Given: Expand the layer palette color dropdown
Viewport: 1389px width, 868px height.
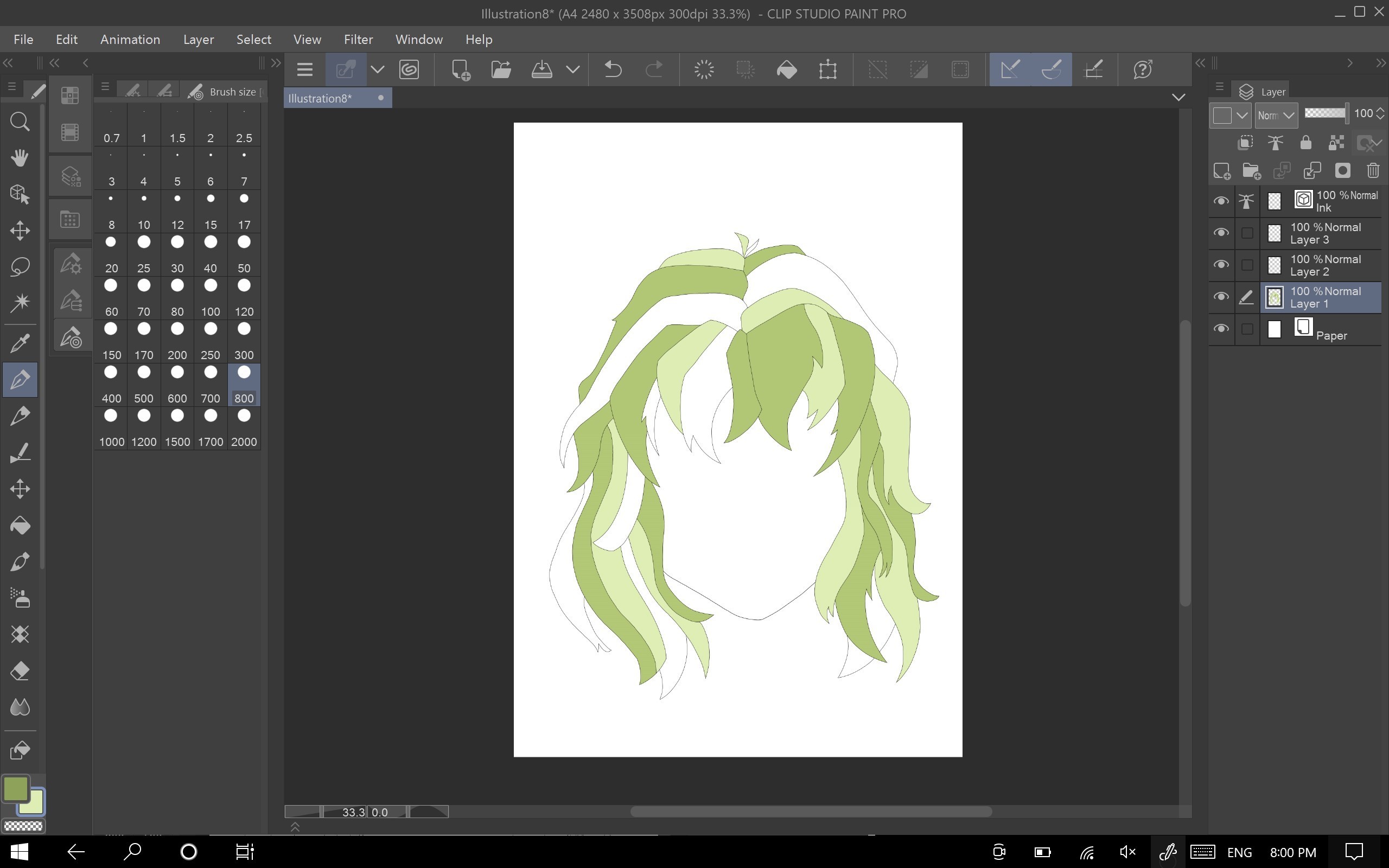Looking at the screenshot, I should coord(1241,116).
